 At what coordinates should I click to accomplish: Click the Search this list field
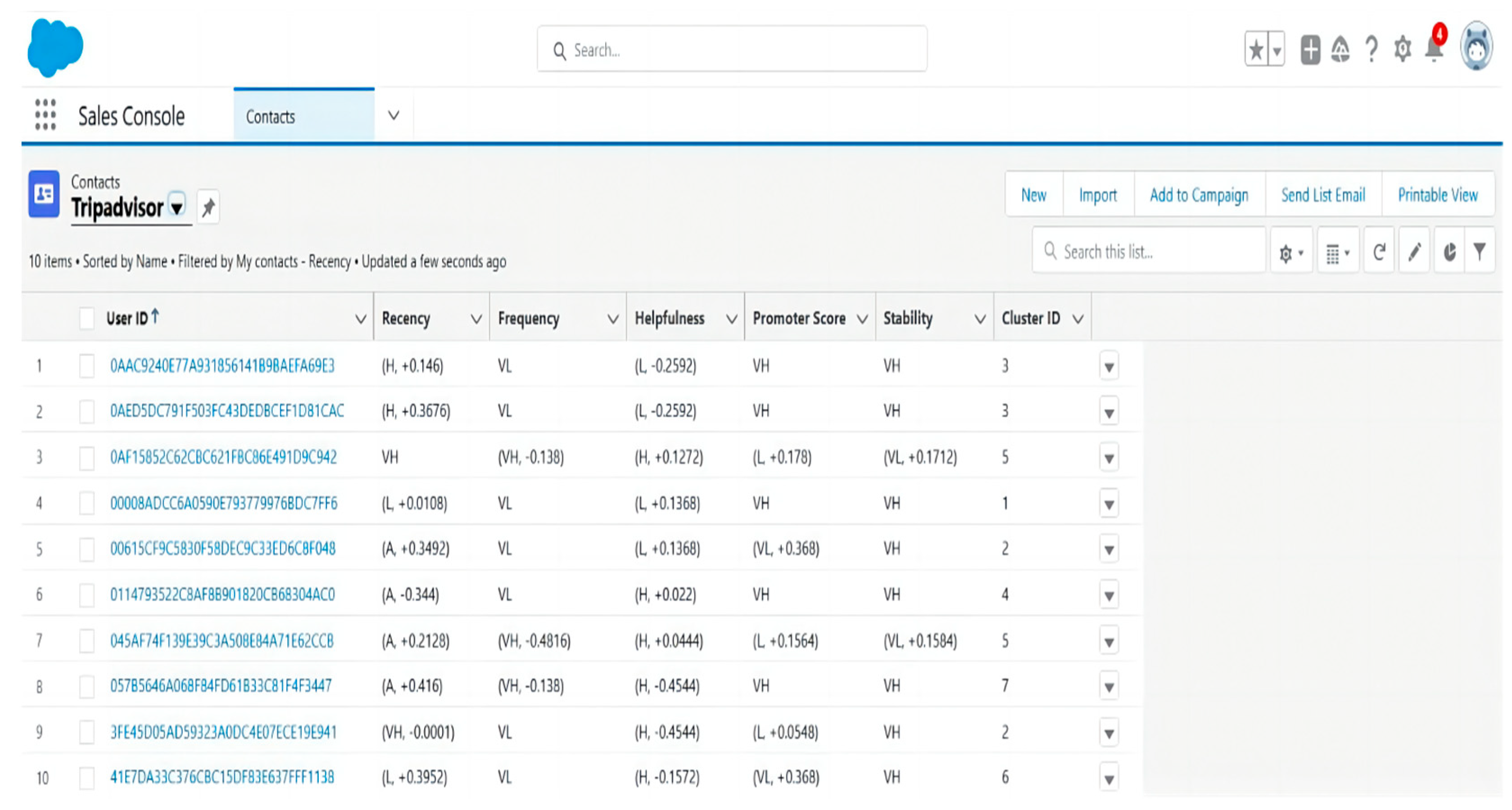click(1150, 252)
